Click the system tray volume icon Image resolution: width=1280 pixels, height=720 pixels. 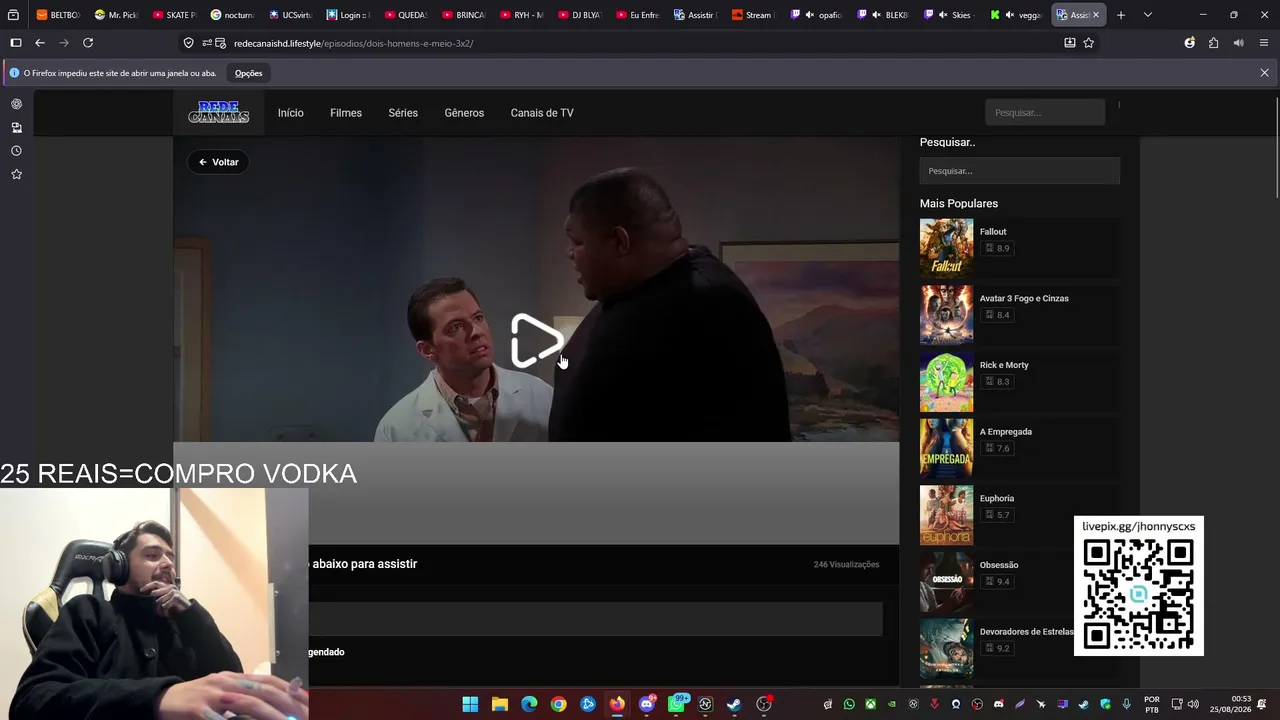tap(1193, 704)
